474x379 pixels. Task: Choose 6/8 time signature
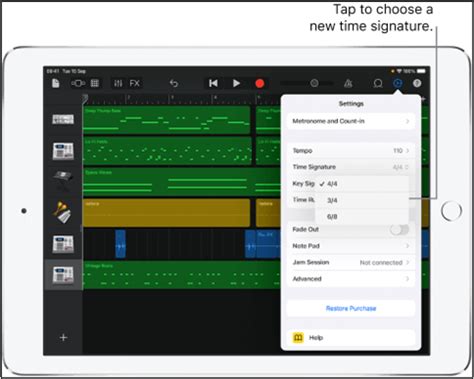coord(362,217)
